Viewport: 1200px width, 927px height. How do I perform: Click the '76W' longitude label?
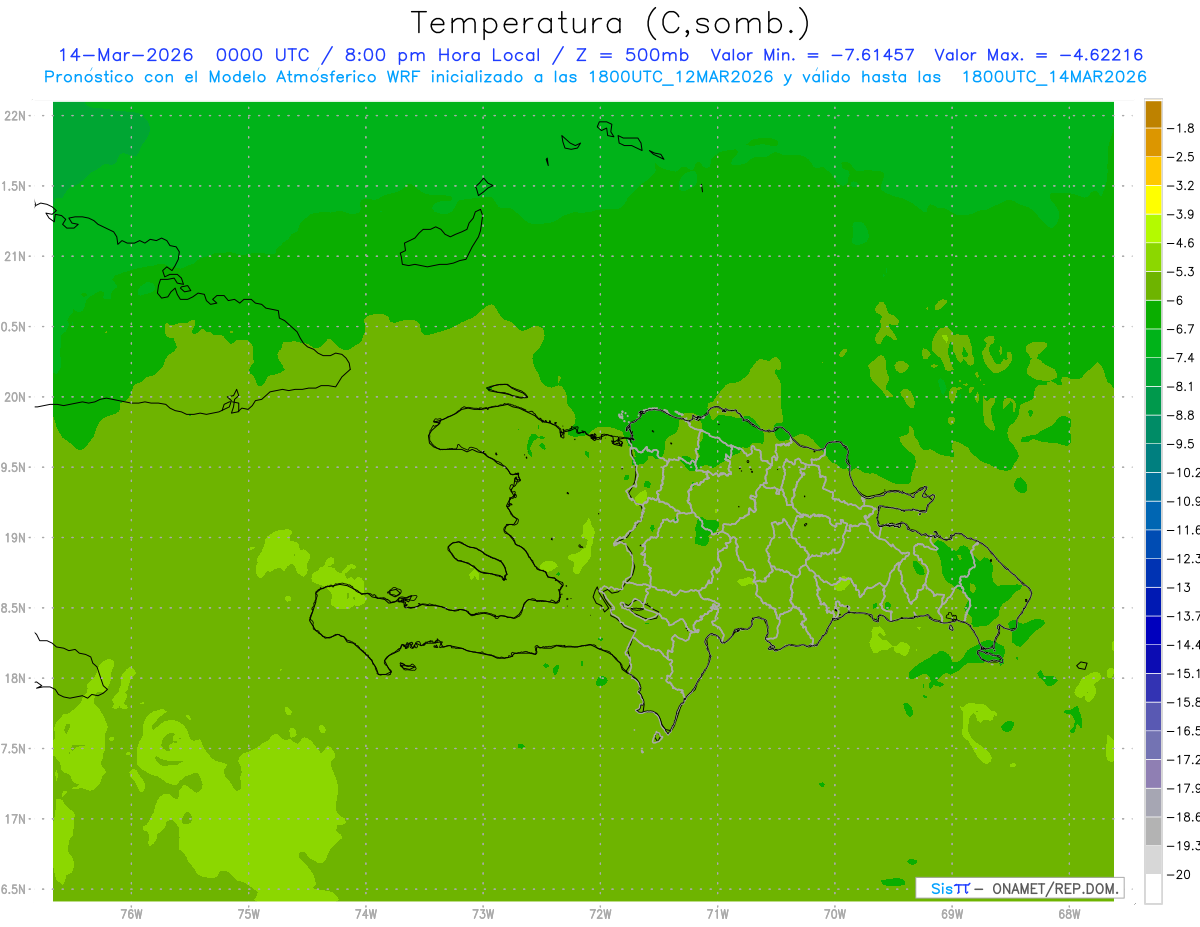pyautogui.click(x=131, y=914)
